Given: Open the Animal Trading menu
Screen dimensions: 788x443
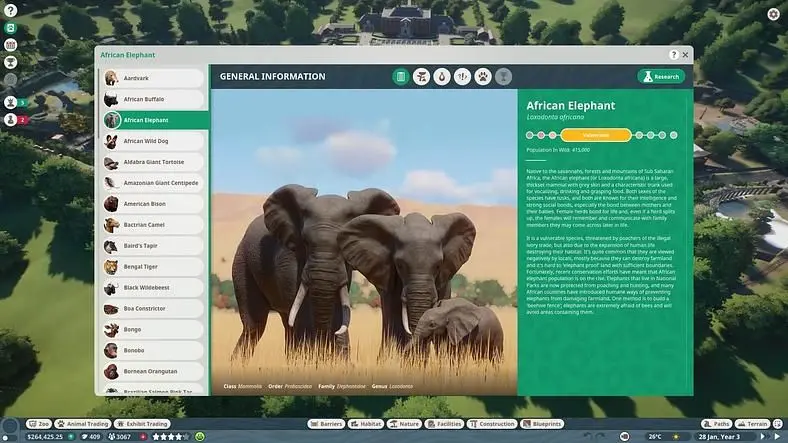Looking at the screenshot, I should tap(83, 424).
